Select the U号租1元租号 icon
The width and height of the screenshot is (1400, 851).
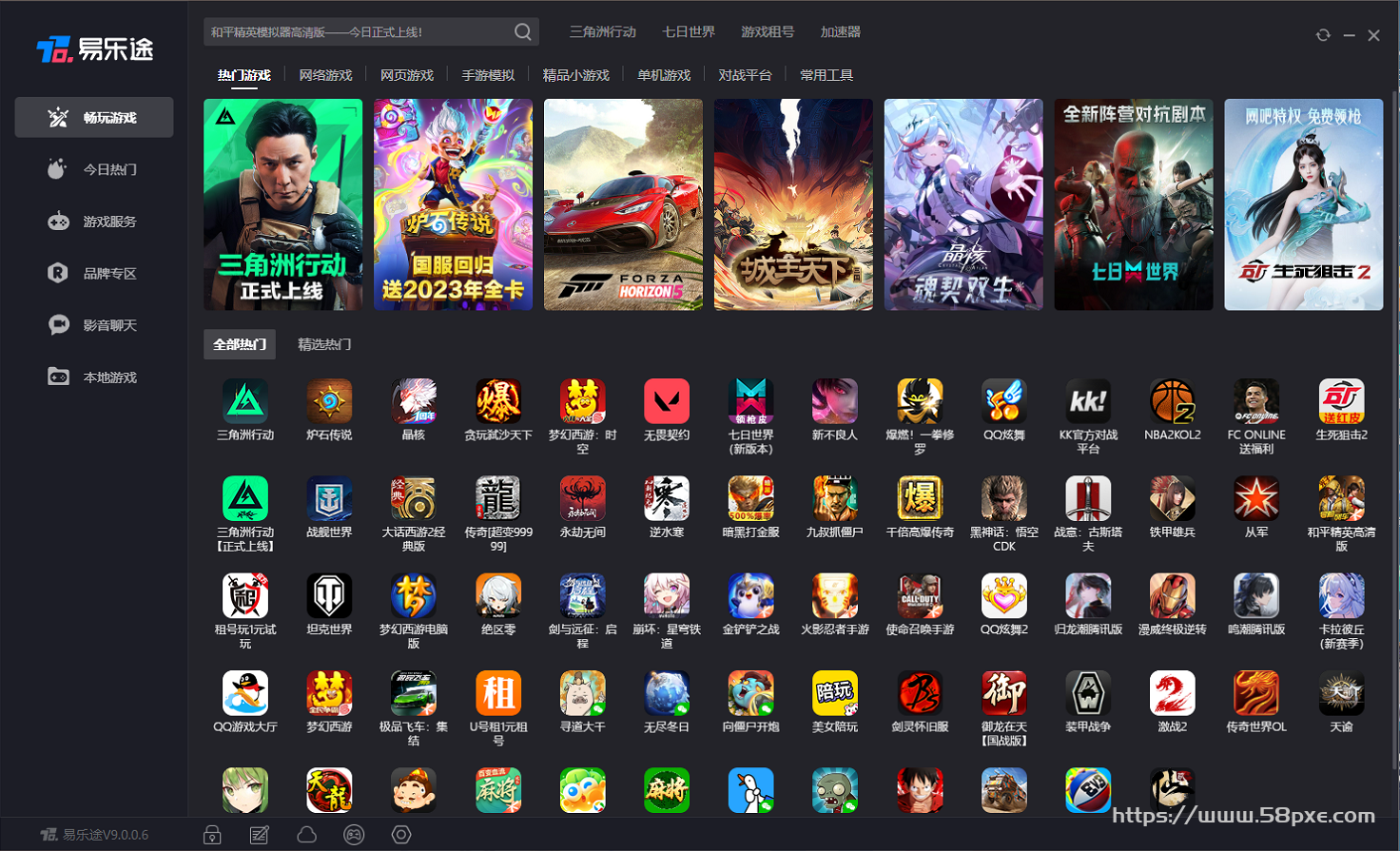[x=498, y=693]
